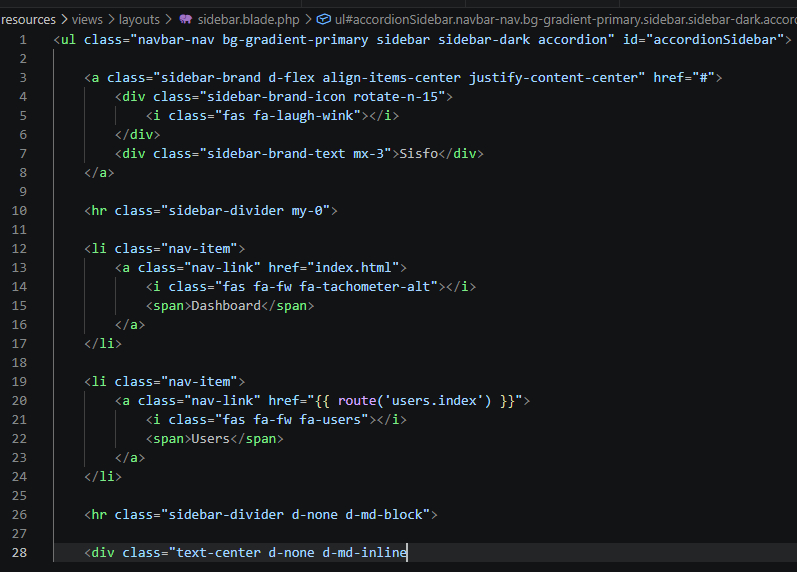The image size is (797, 572).
Task: Click the 'Dashboard' span text
Action: point(226,306)
